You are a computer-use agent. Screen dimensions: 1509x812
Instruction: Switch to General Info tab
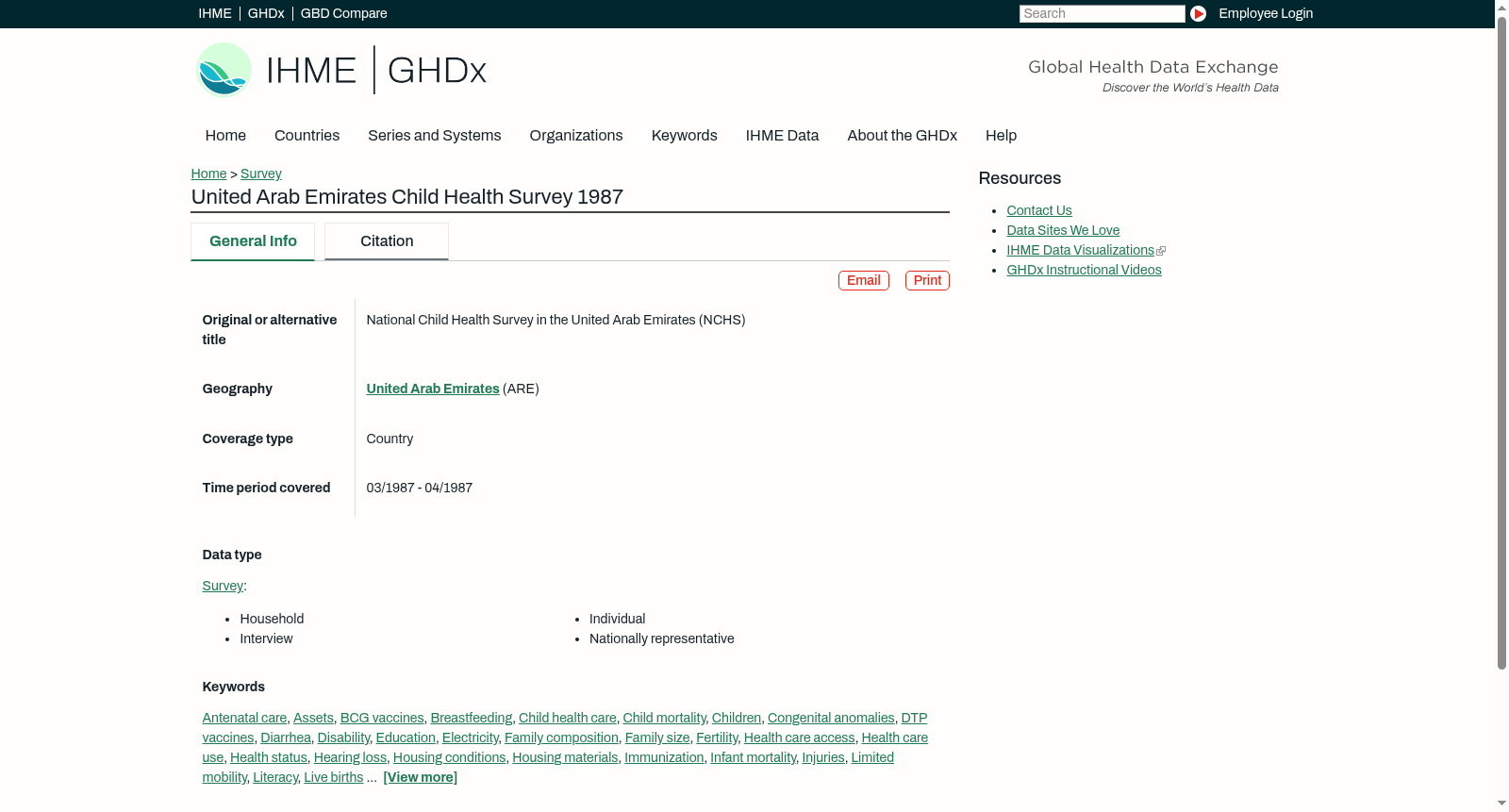(253, 241)
